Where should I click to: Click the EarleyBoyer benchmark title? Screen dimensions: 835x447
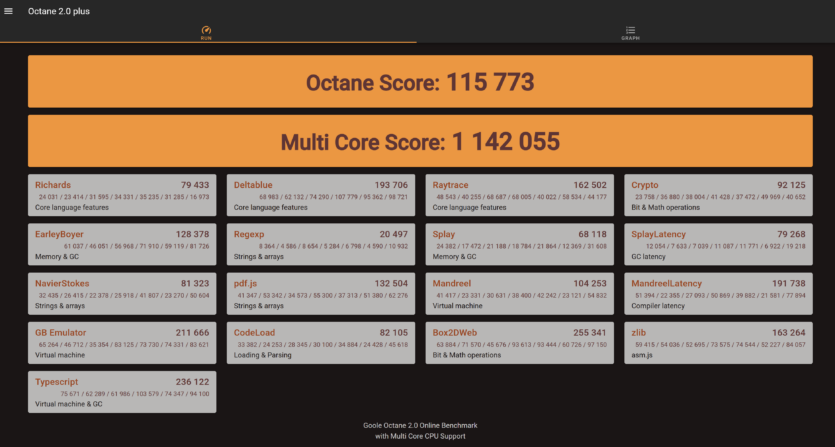[x=59, y=234]
